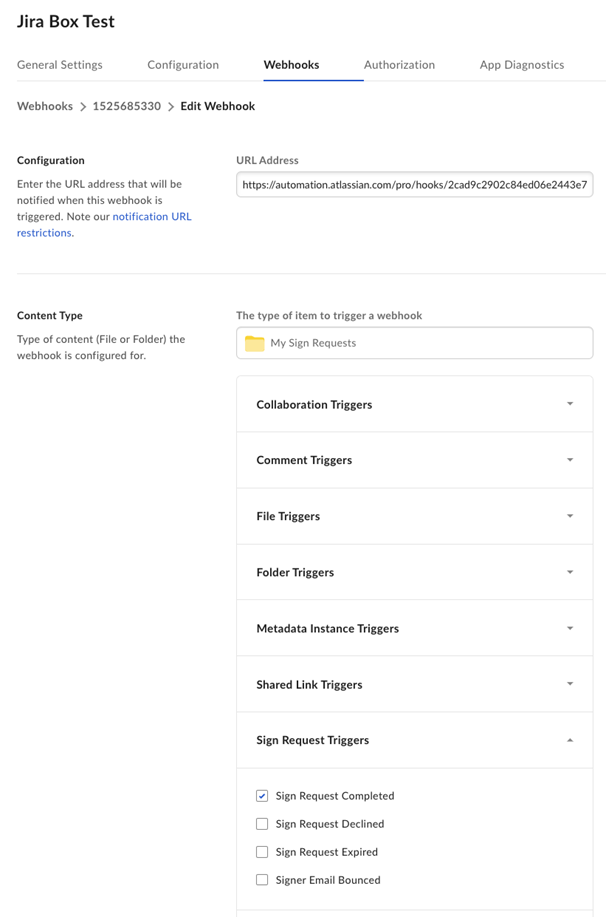Follow the notification URL restrictions link
This screenshot has height=917, width=606.
[x=104, y=225]
